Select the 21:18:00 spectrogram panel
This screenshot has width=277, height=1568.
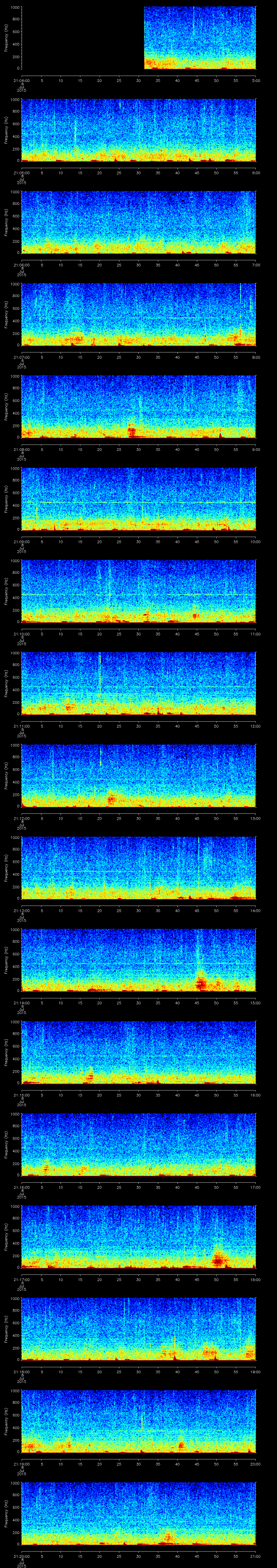(139, 1329)
